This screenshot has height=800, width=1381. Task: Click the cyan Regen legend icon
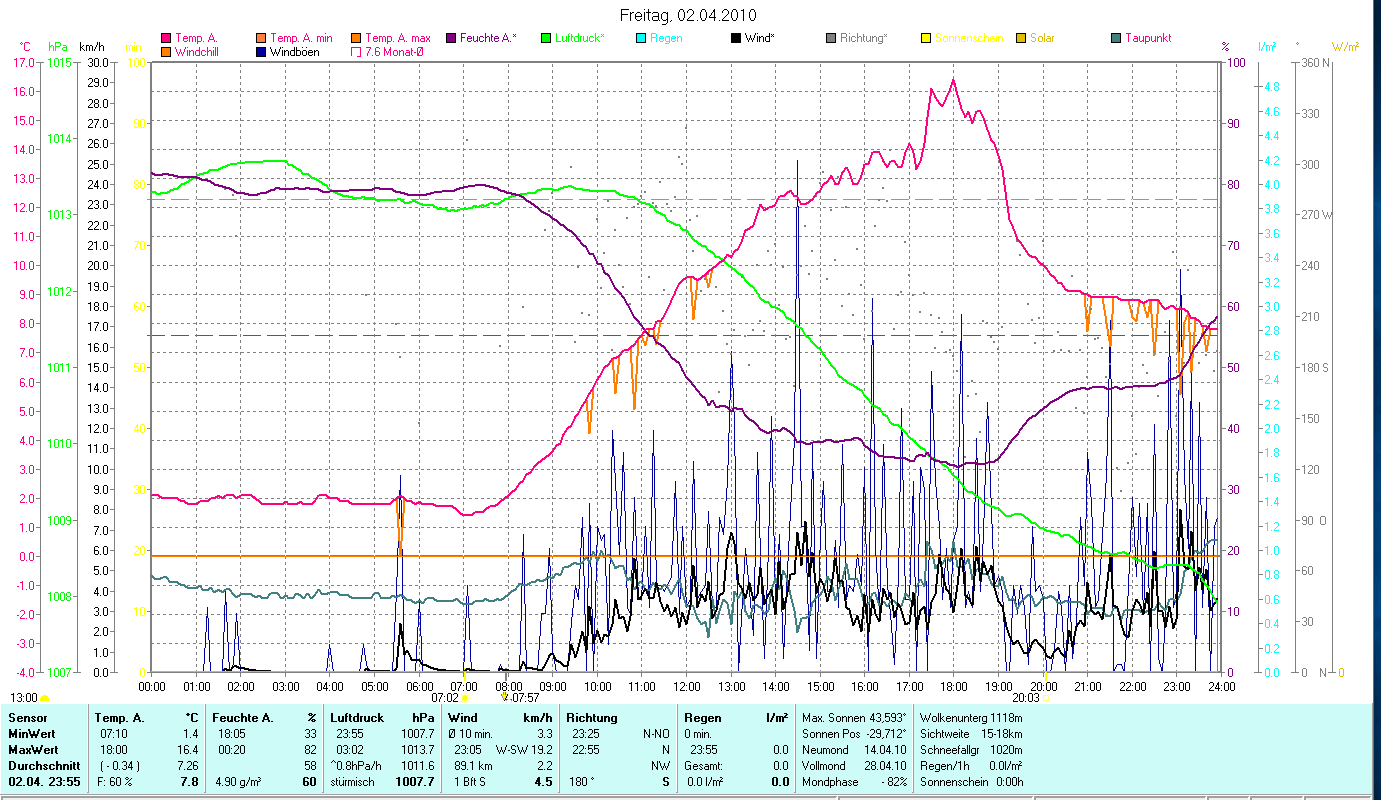(640, 38)
